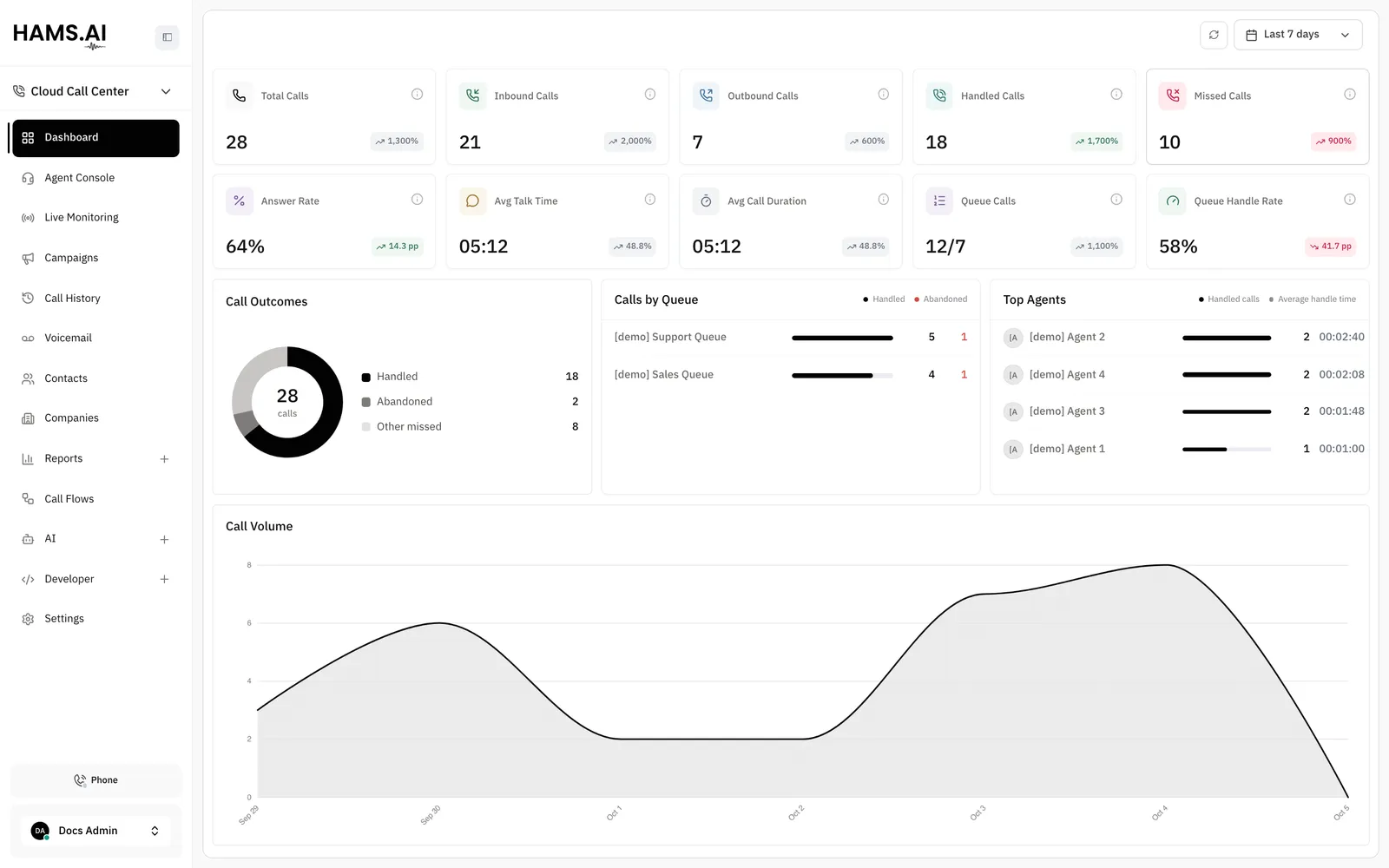
Task: Open the Last 7 days date range dropdown
Action: tap(1298, 35)
